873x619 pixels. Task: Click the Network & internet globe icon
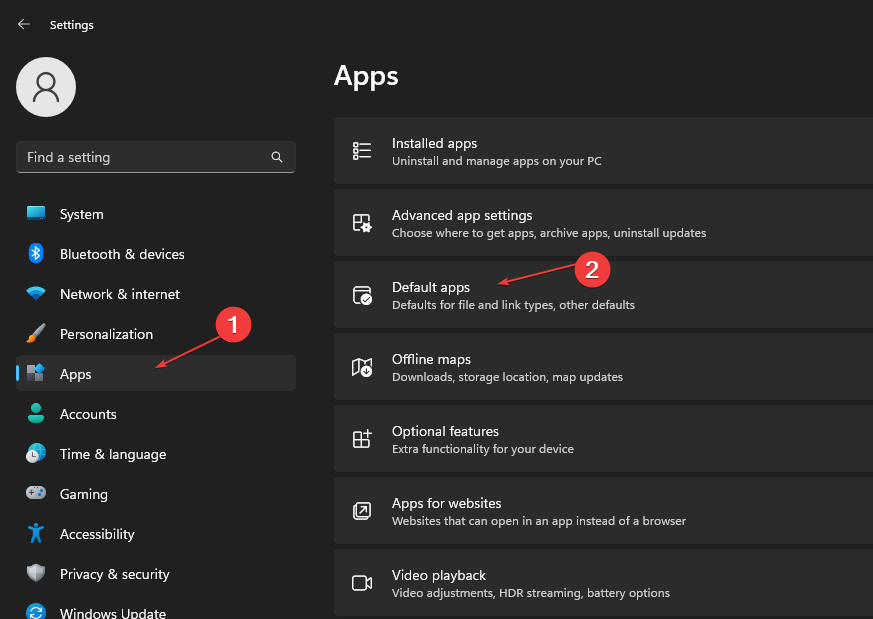pos(36,294)
